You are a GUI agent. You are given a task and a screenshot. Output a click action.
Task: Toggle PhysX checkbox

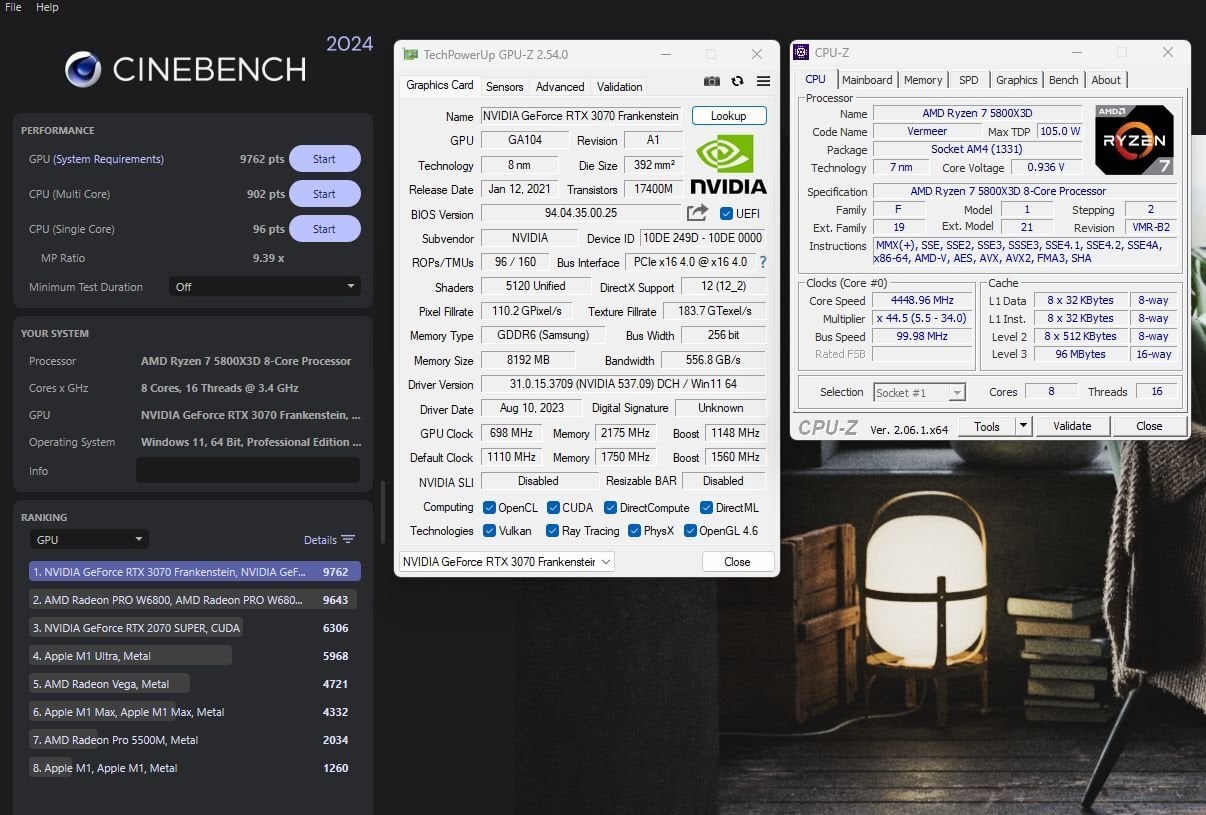pos(634,531)
